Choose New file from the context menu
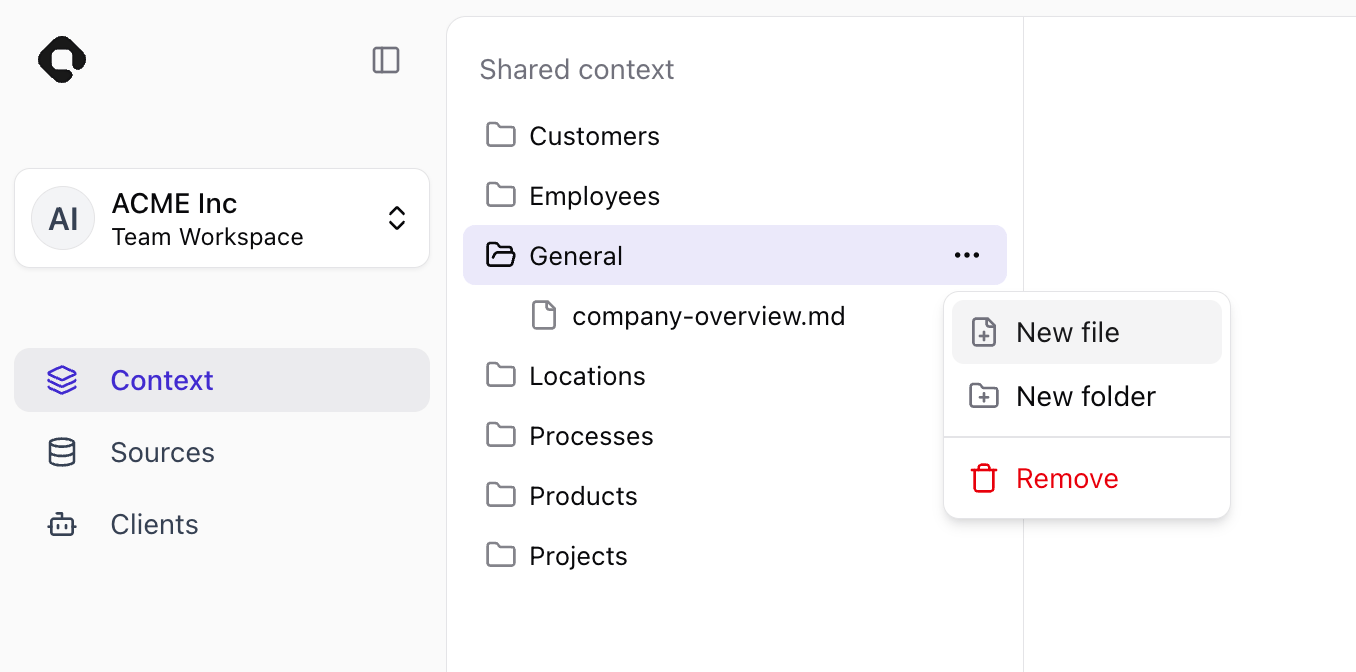 pyautogui.click(x=1087, y=332)
